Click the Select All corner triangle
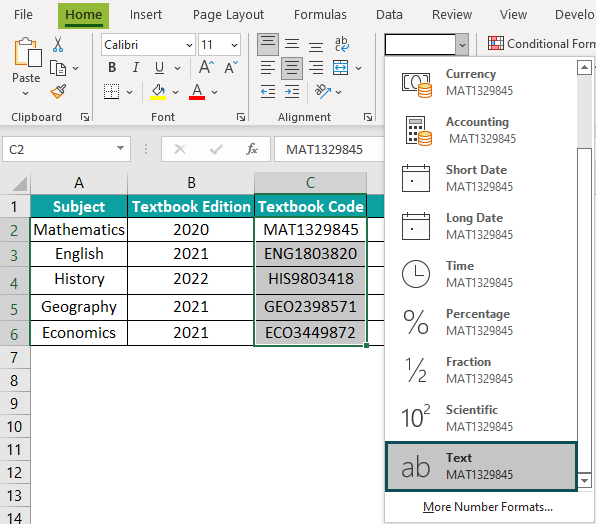The height and width of the screenshot is (524, 596). click(19, 184)
